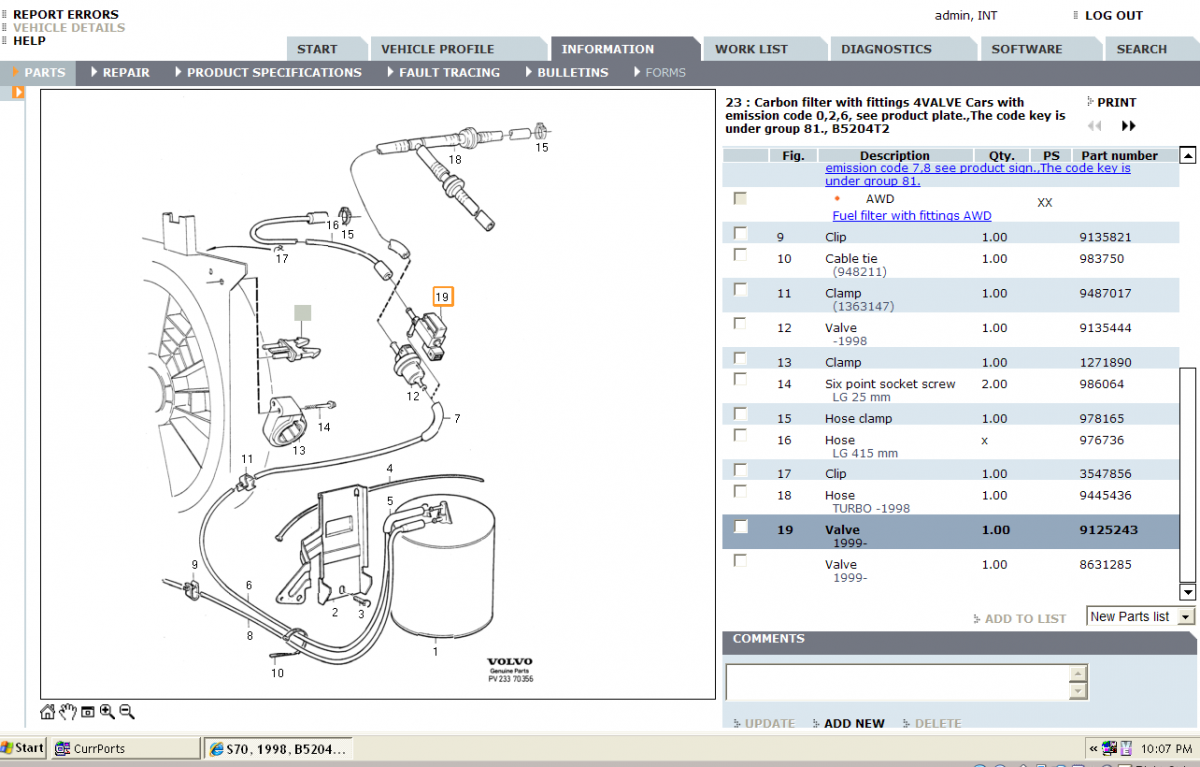Click inside the comments text box

pos(897,682)
